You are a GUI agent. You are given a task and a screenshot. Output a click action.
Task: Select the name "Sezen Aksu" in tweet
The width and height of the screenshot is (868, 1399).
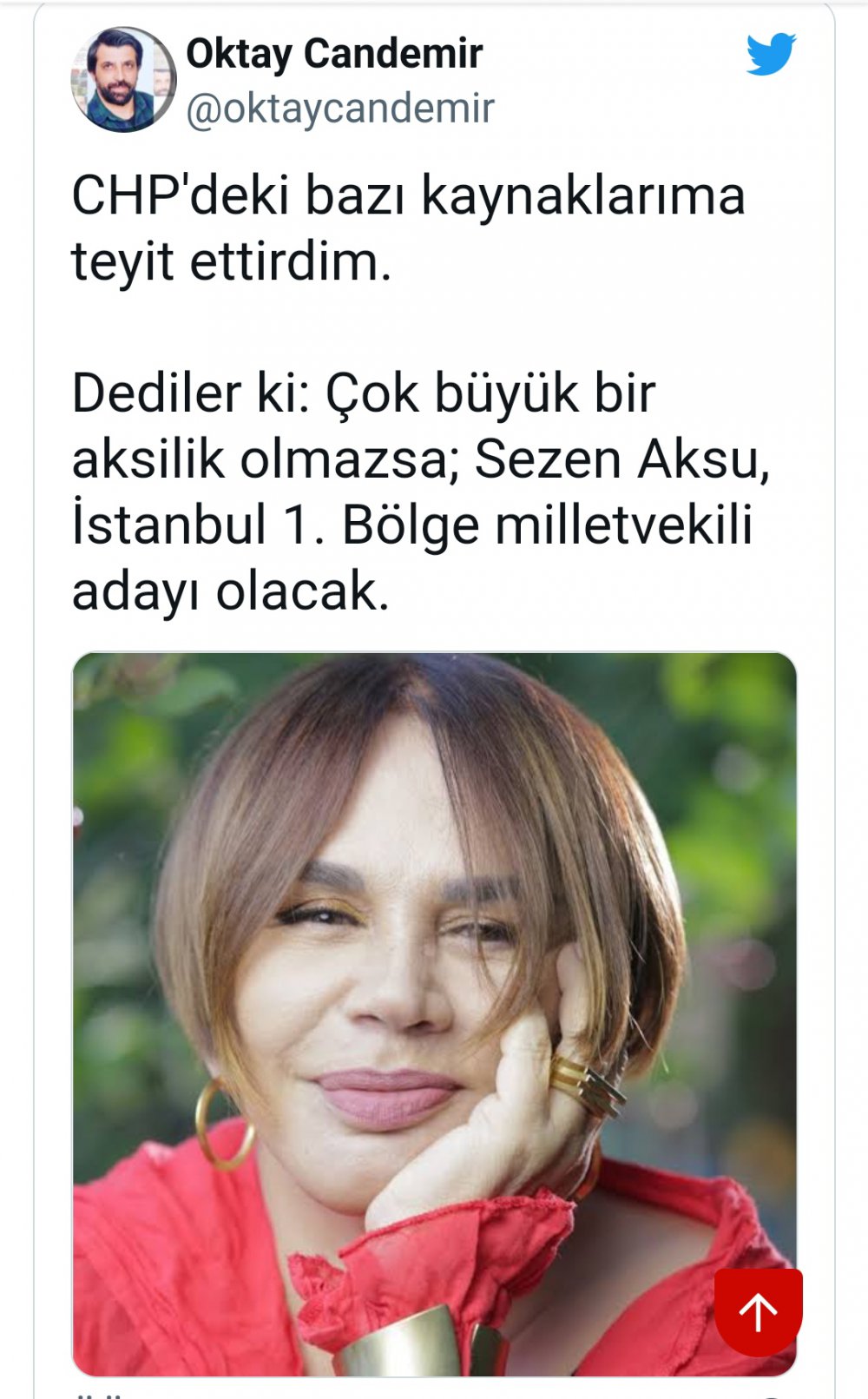click(x=621, y=459)
